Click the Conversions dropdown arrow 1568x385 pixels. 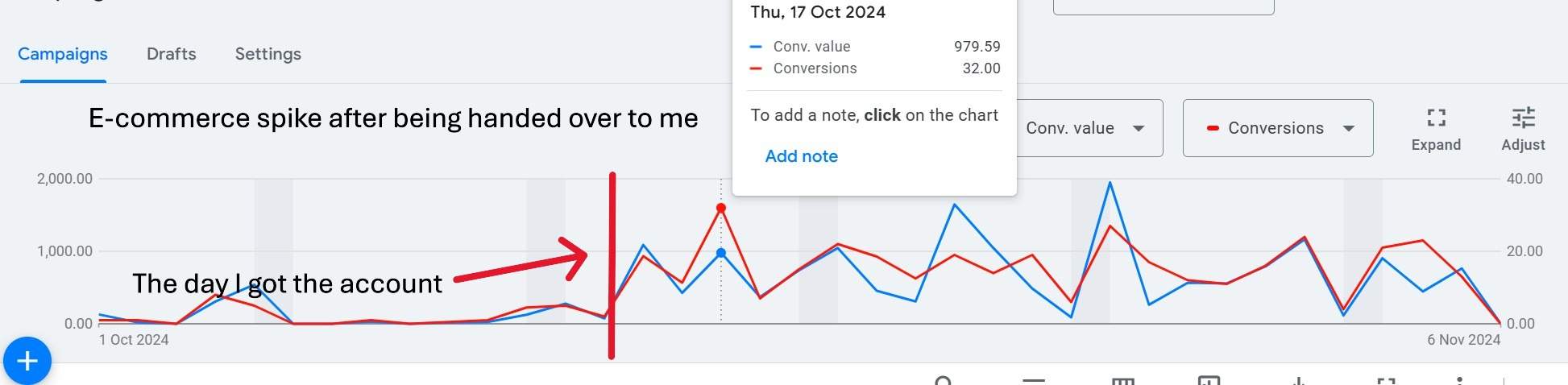(x=1349, y=128)
